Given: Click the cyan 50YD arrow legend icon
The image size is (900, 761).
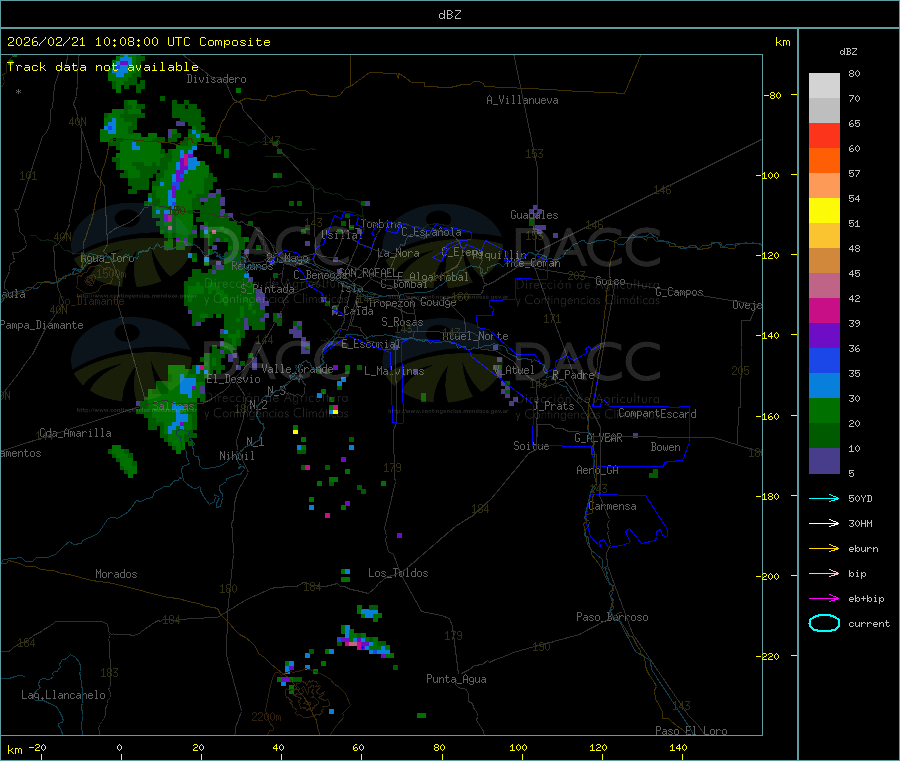Looking at the screenshot, I should pyautogui.click(x=824, y=498).
